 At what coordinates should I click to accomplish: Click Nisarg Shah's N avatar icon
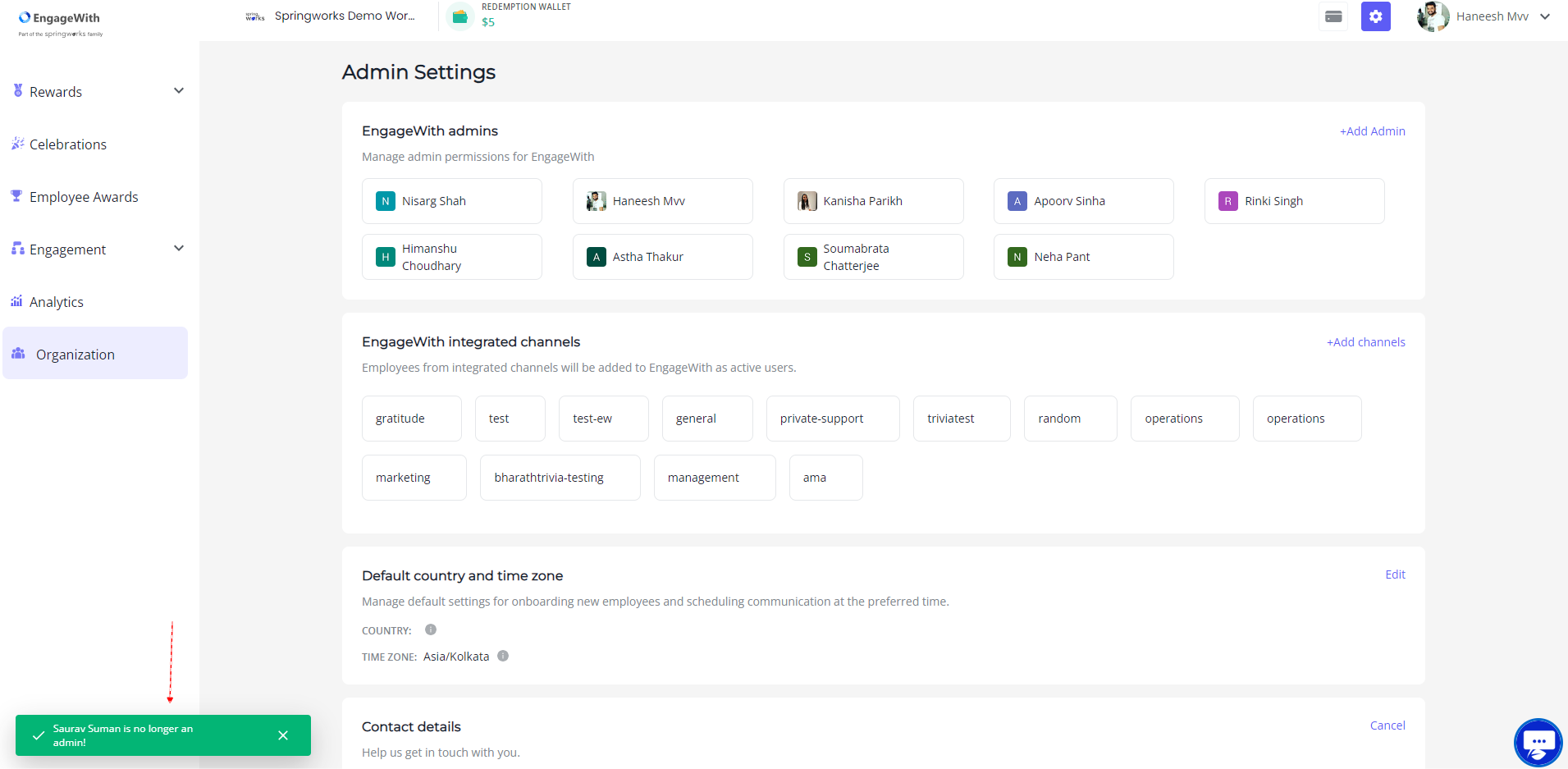click(x=386, y=201)
